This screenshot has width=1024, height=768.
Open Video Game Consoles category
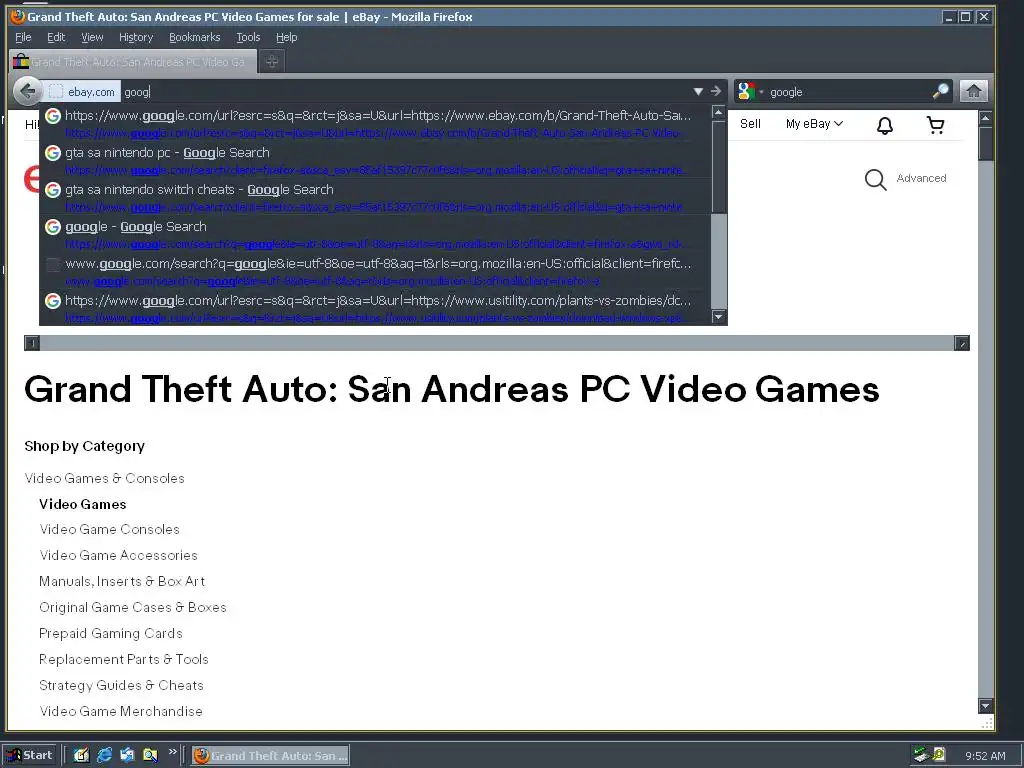(109, 530)
